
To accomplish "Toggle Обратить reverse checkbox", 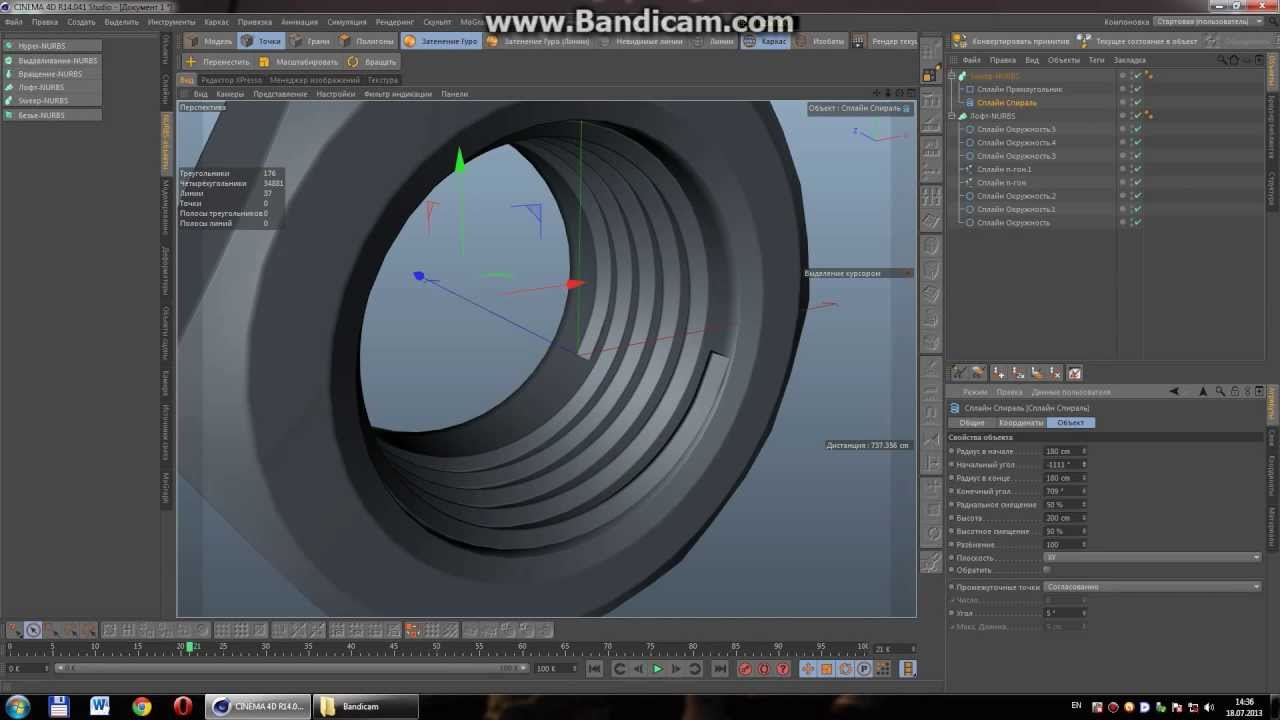I will tap(1047, 570).
